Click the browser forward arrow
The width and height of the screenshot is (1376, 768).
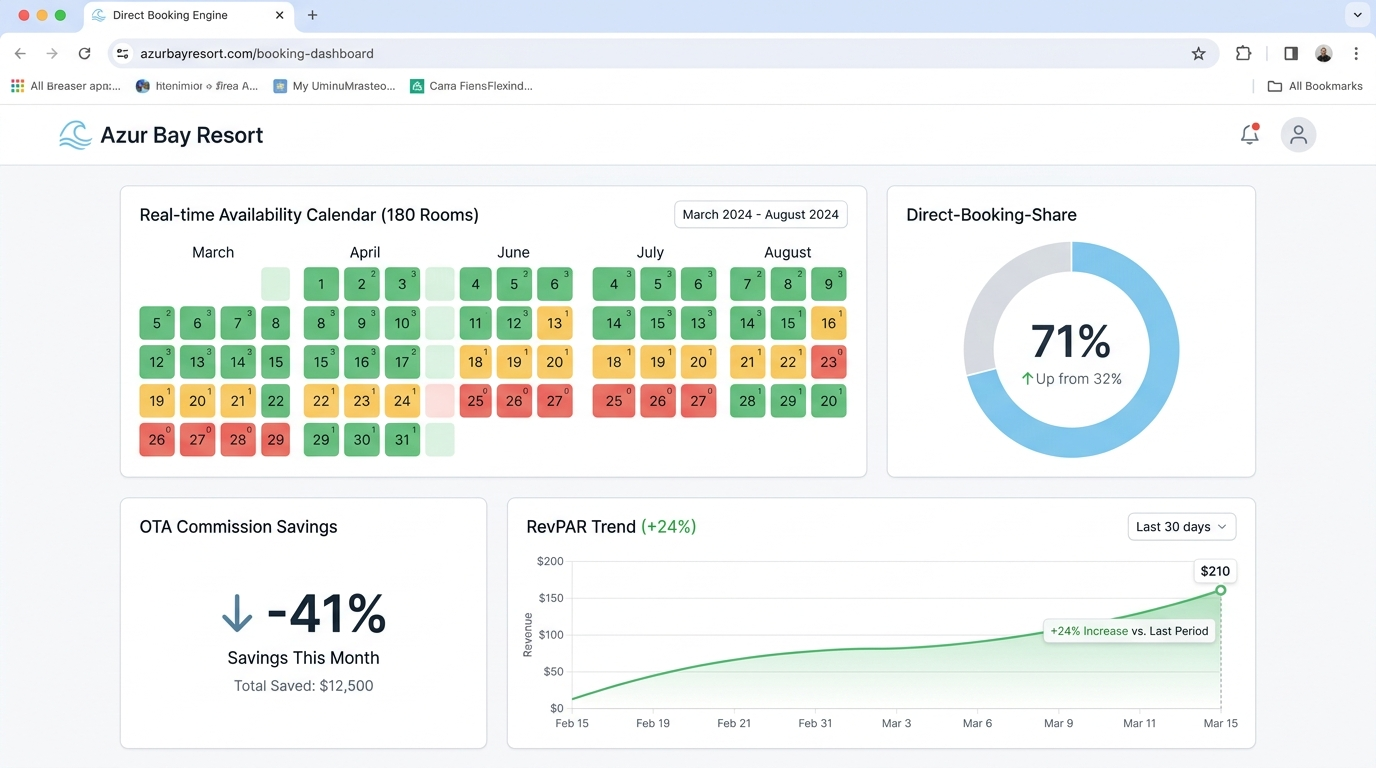pyautogui.click(x=52, y=54)
